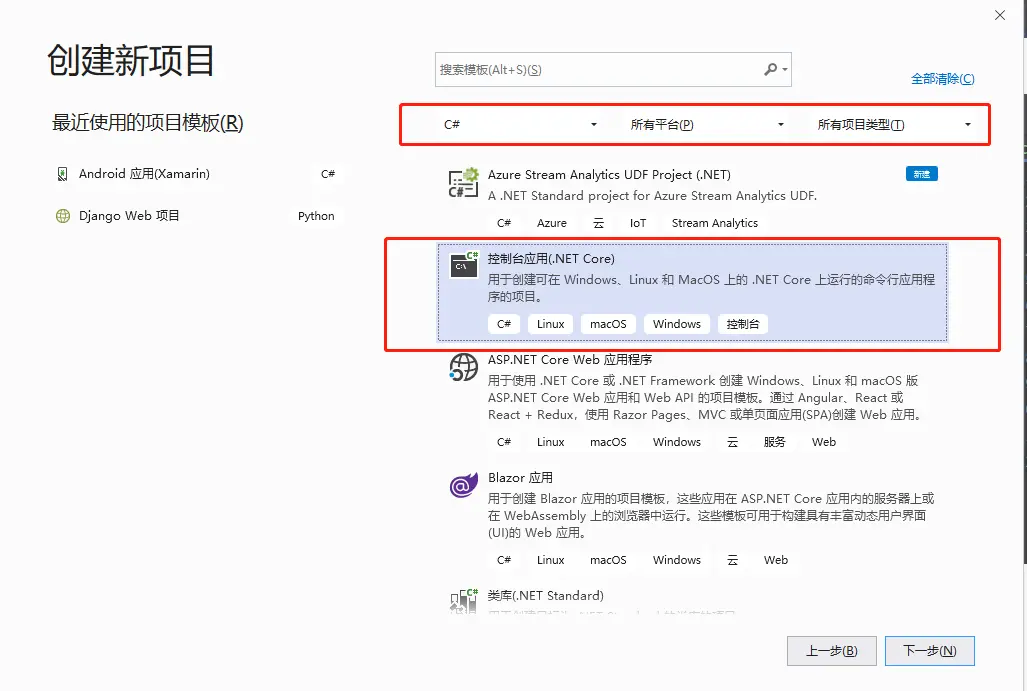Click Linux tag on console app template

tap(550, 324)
